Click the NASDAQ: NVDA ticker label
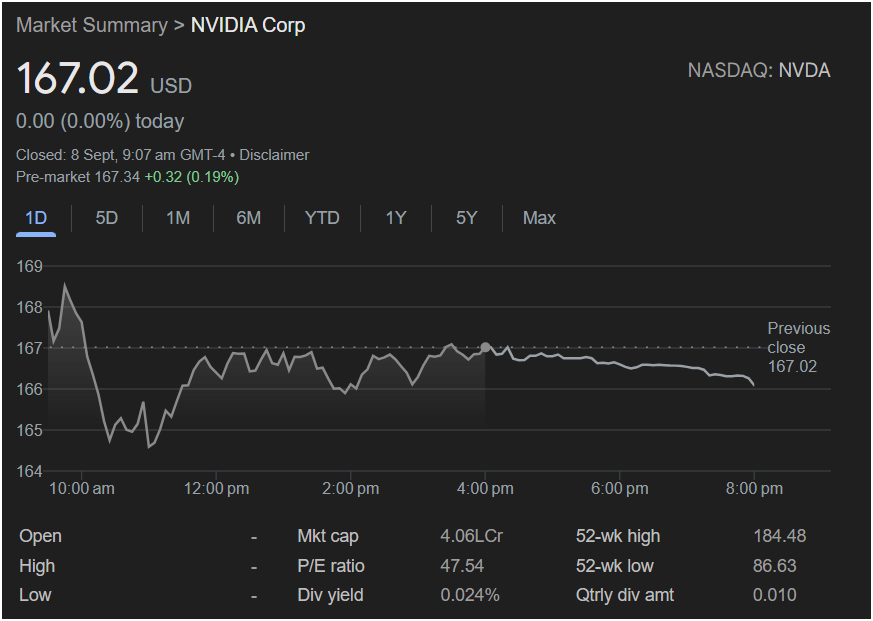The image size is (873, 621). pyautogui.click(x=759, y=71)
